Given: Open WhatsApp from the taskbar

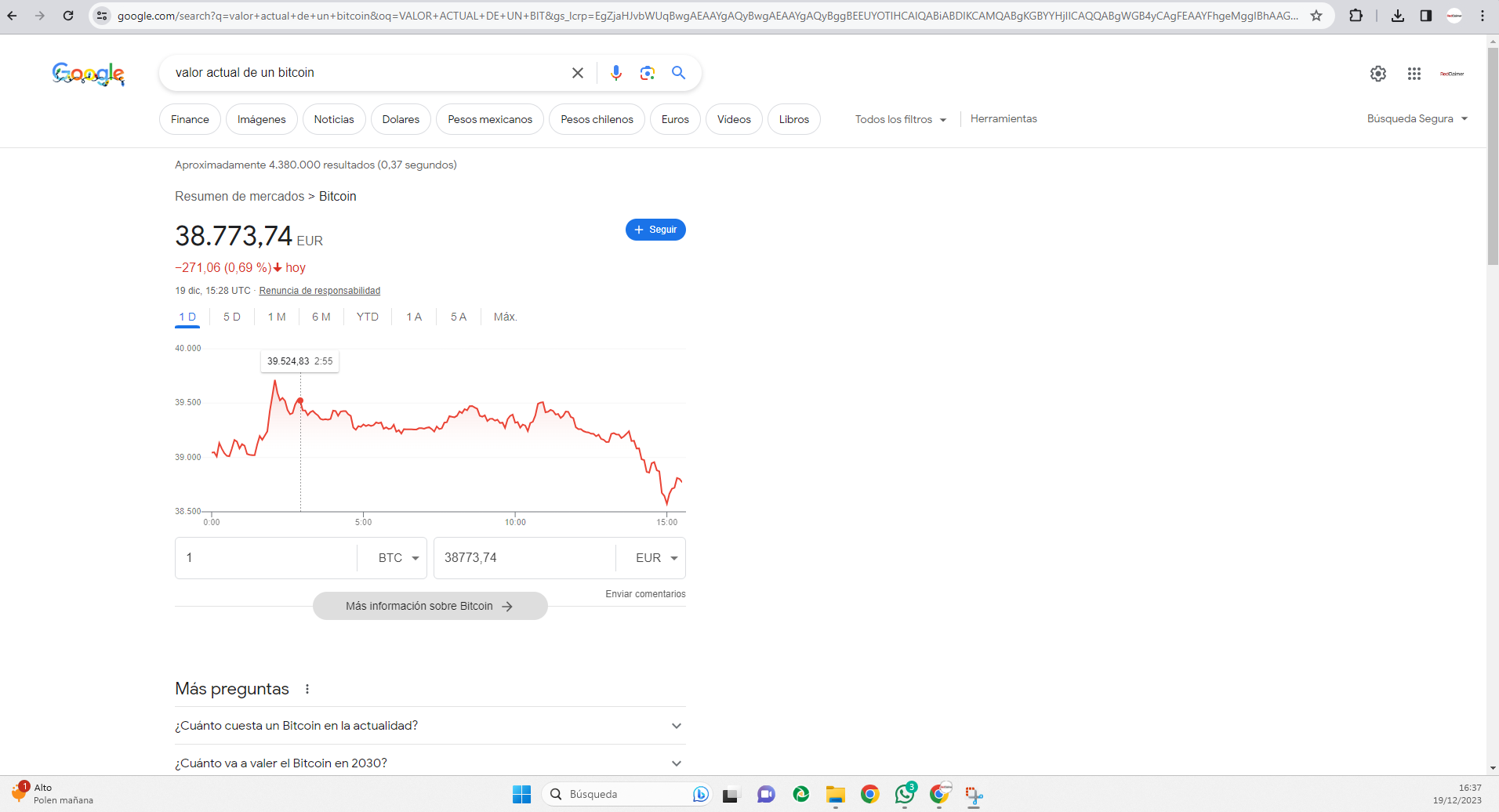Looking at the screenshot, I should coord(905,795).
